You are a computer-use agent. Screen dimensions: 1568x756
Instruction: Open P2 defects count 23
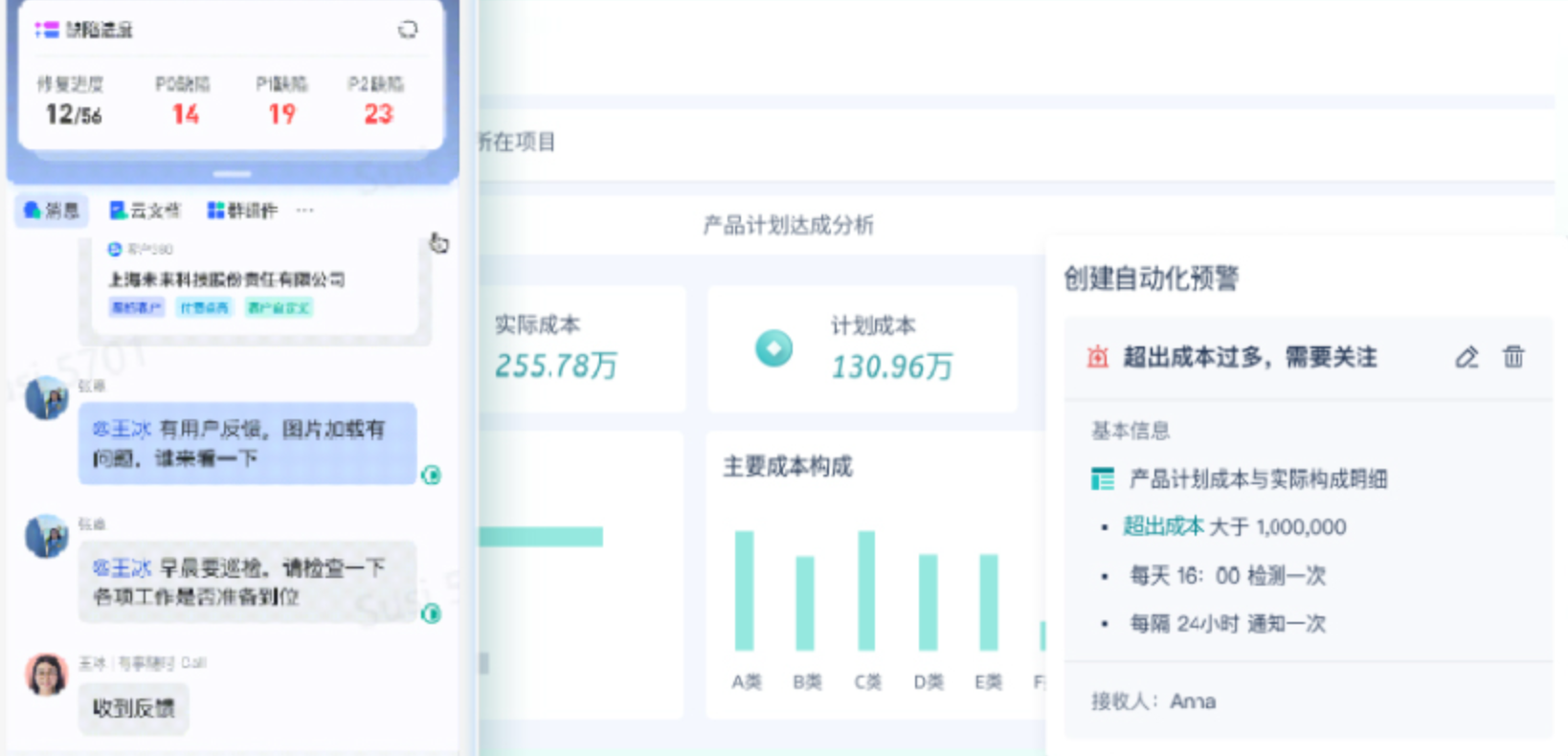coord(378,115)
